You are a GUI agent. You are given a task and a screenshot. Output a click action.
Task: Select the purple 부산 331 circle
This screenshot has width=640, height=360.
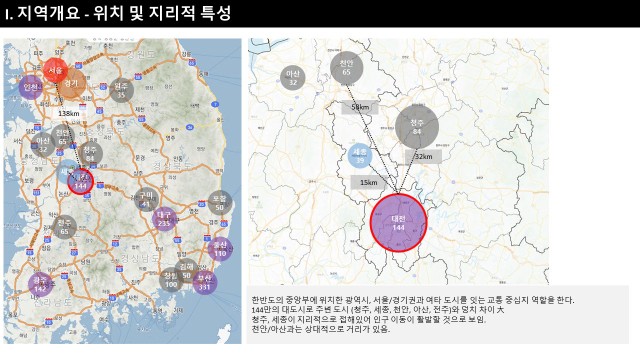pyautogui.click(x=204, y=282)
